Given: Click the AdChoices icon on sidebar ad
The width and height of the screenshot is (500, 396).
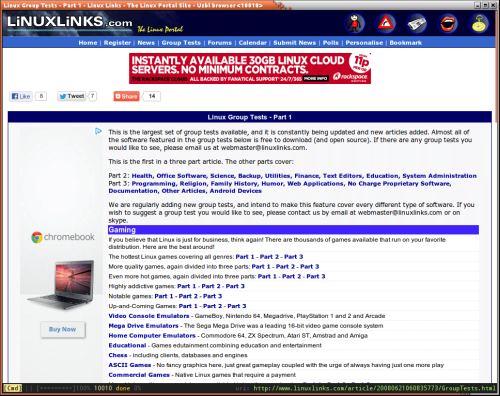Looking at the screenshot, I should pyautogui.click(x=98, y=131).
